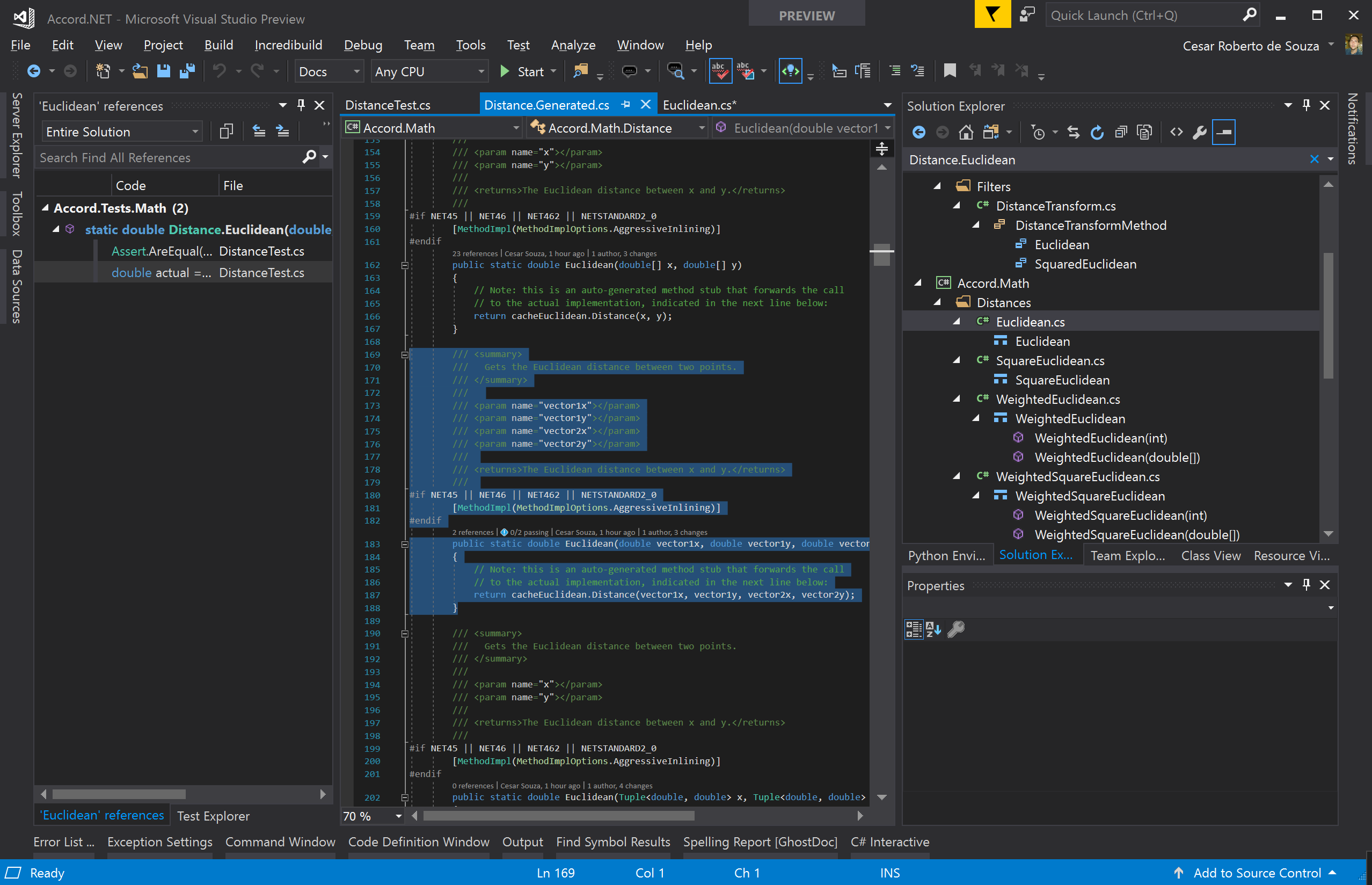
Task: Open the Build menu
Action: [x=219, y=45]
